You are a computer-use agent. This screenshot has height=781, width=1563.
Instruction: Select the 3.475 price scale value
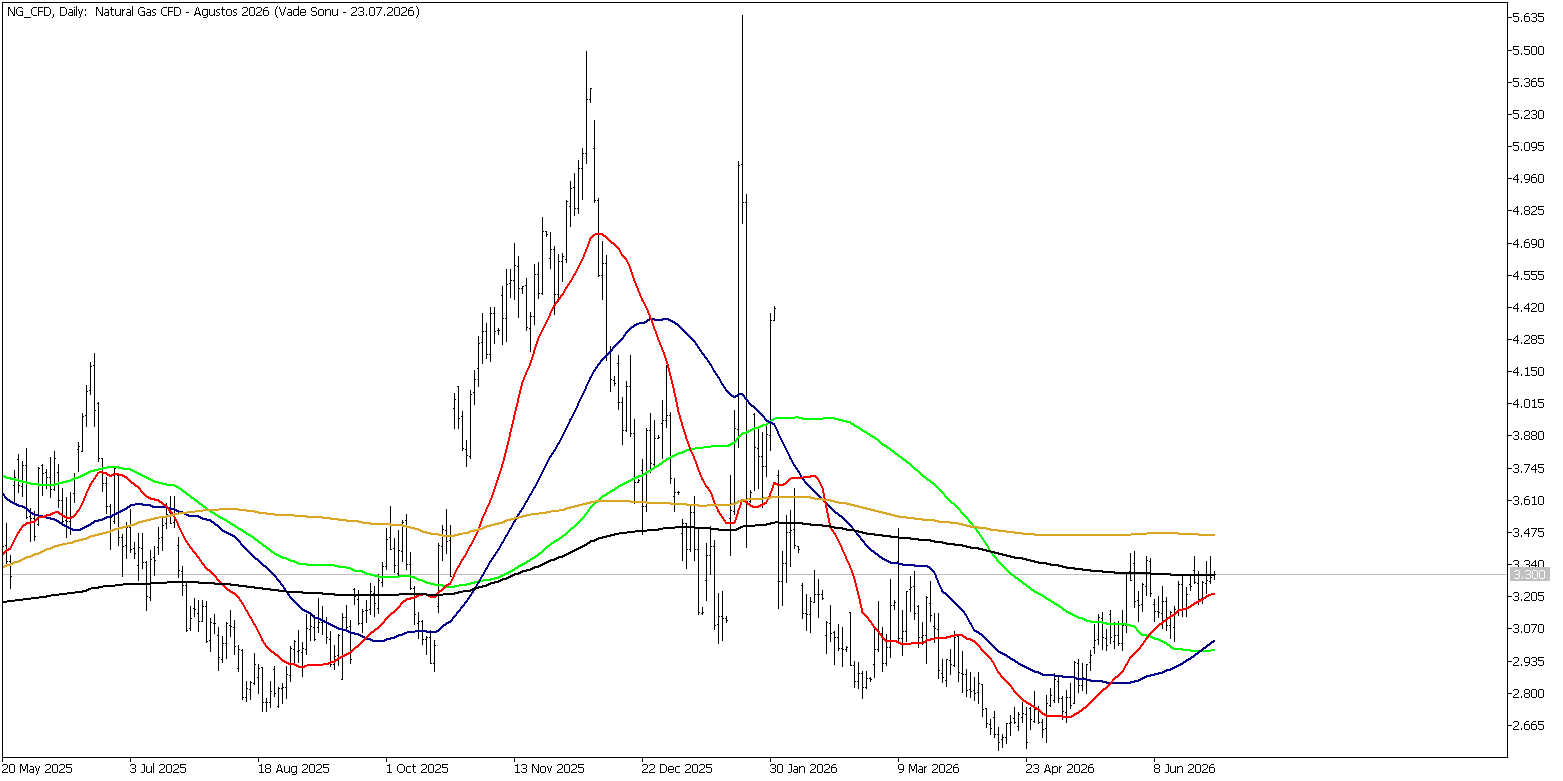click(x=1530, y=532)
